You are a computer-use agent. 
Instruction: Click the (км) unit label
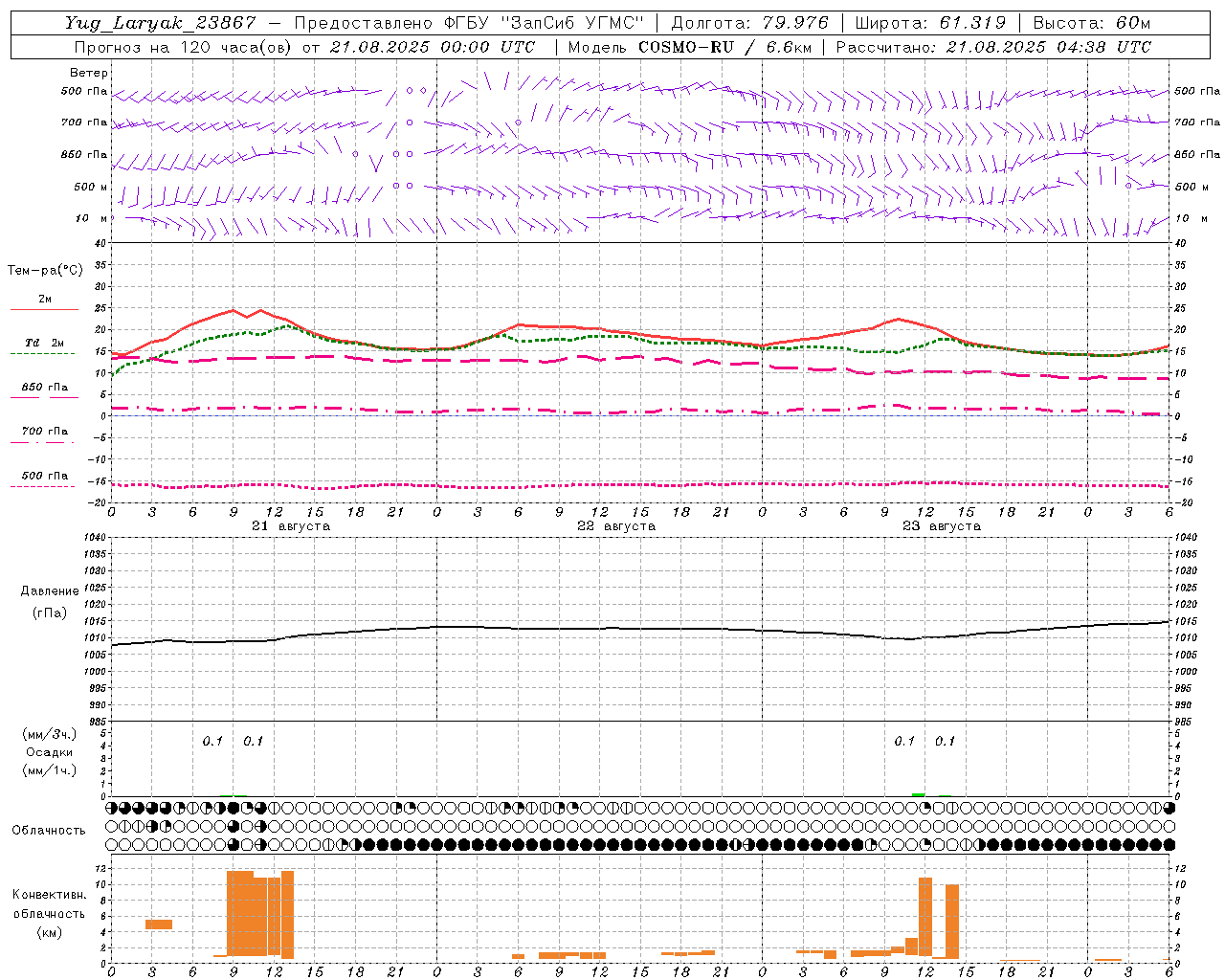[49, 932]
